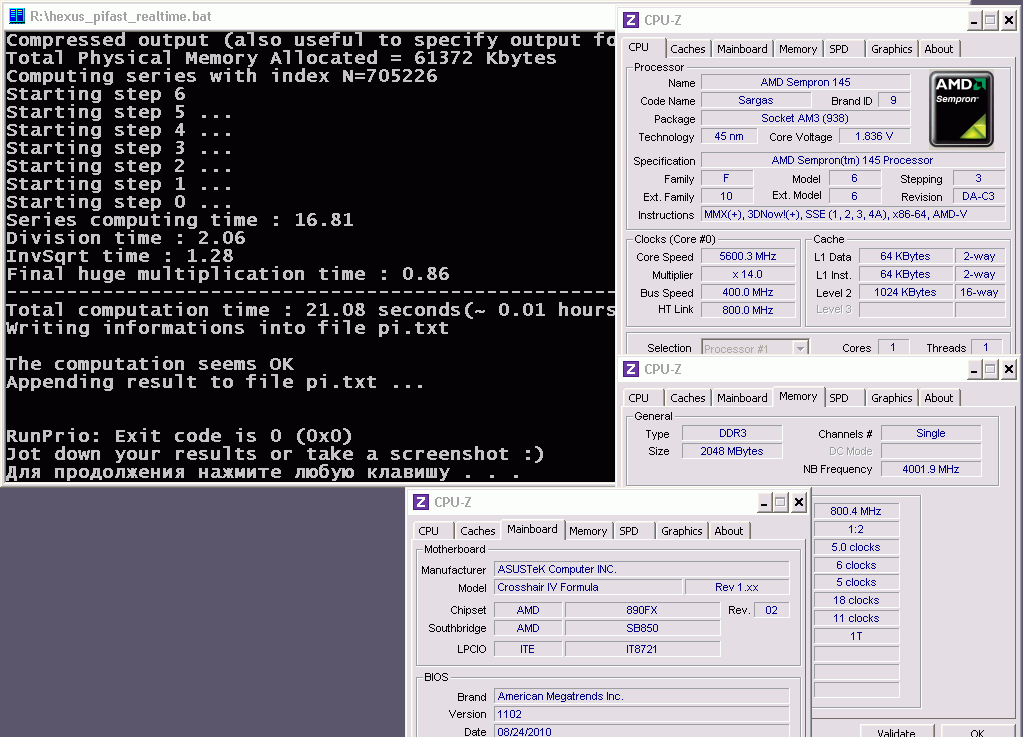Viewport: 1024px width, 737px height.
Task: Click the memory Type value DDR3
Action: [732, 433]
